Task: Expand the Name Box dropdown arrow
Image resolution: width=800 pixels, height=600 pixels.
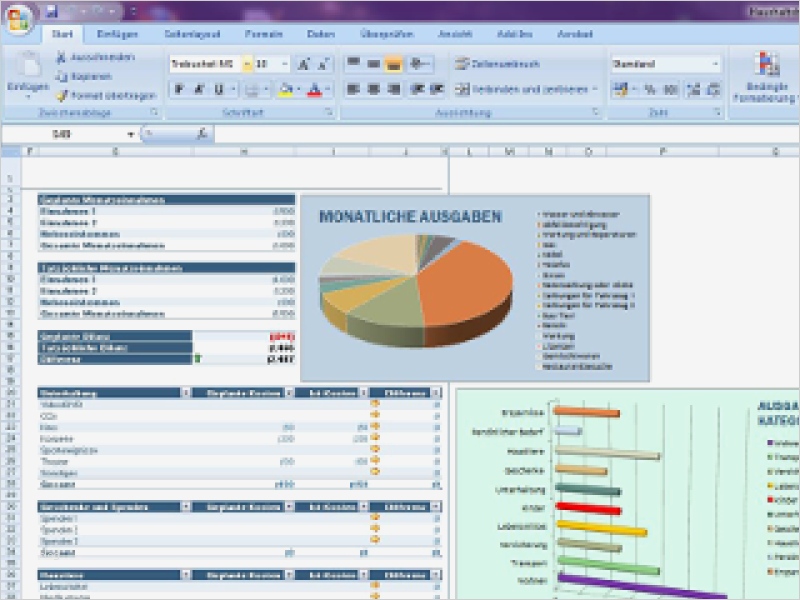Action: click(131, 135)
